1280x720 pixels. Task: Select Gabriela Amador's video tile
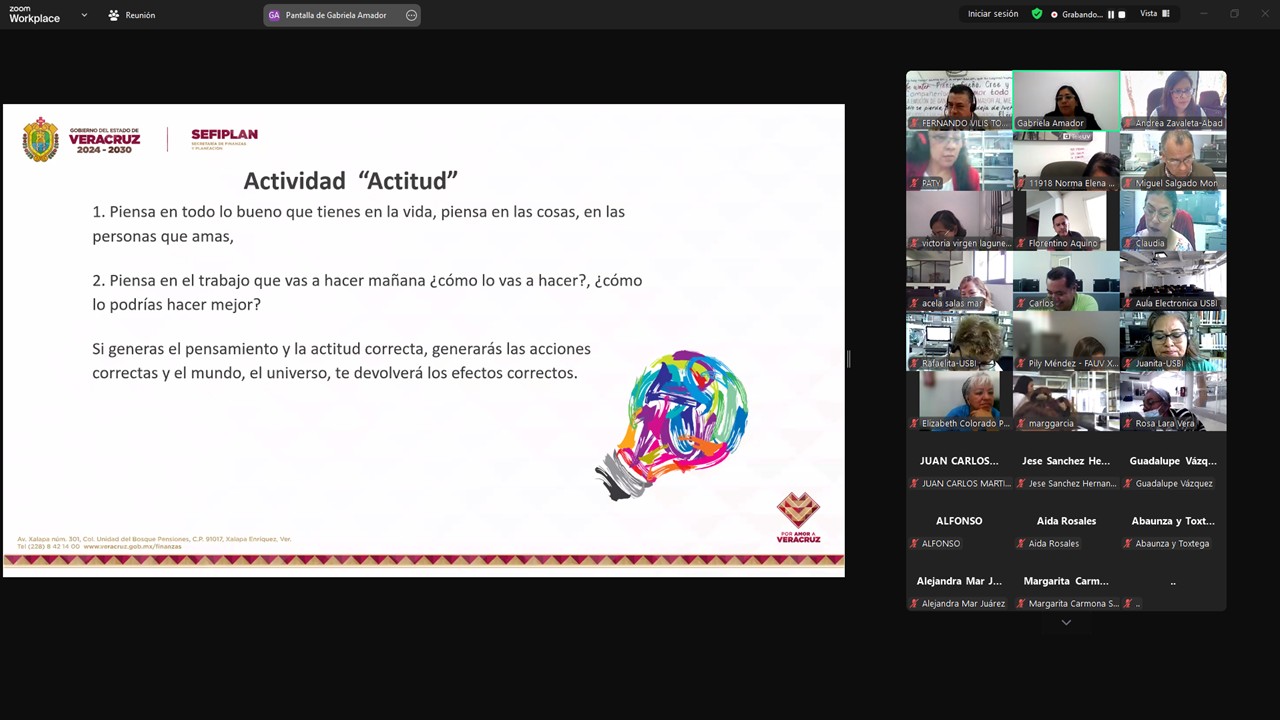1066,100
